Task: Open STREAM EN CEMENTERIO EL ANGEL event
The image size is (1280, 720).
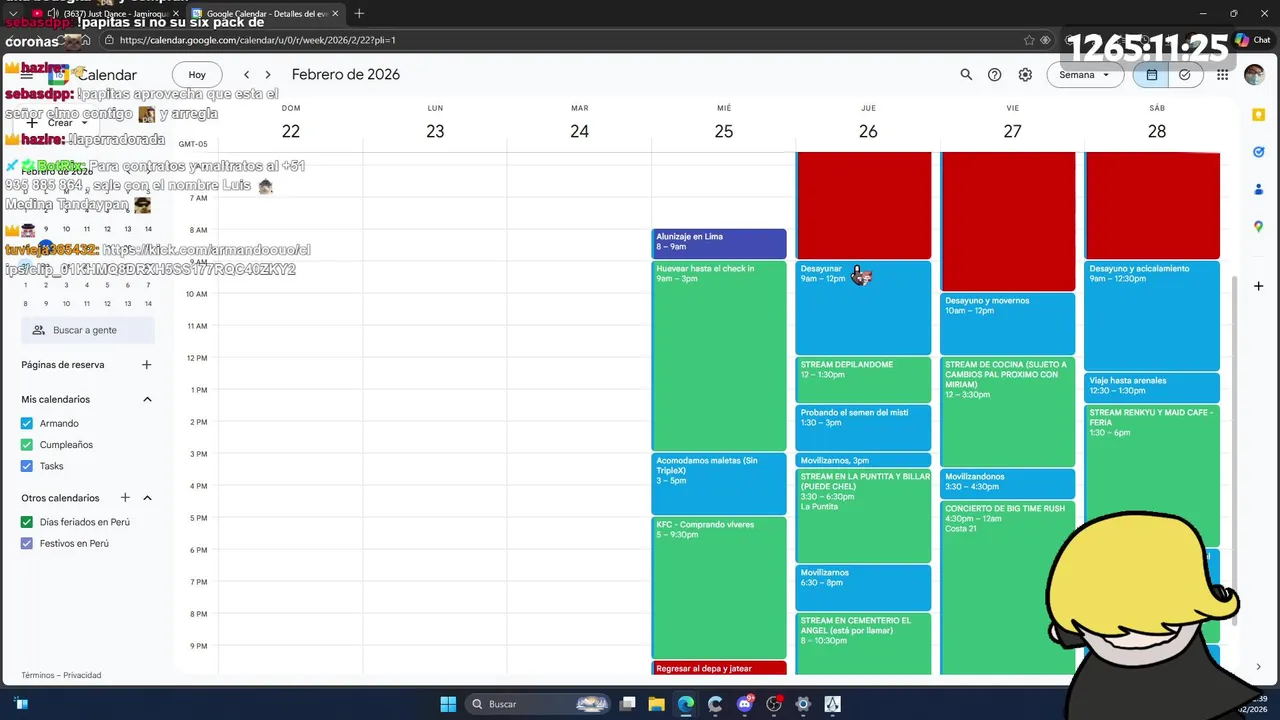Action: tap(863, 644)
